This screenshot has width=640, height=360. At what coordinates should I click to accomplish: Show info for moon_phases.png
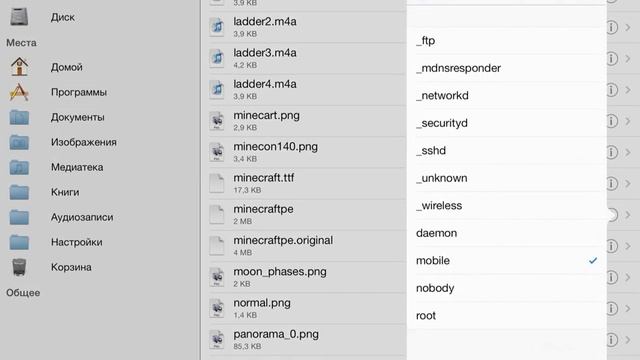click(x=611, y=278)
